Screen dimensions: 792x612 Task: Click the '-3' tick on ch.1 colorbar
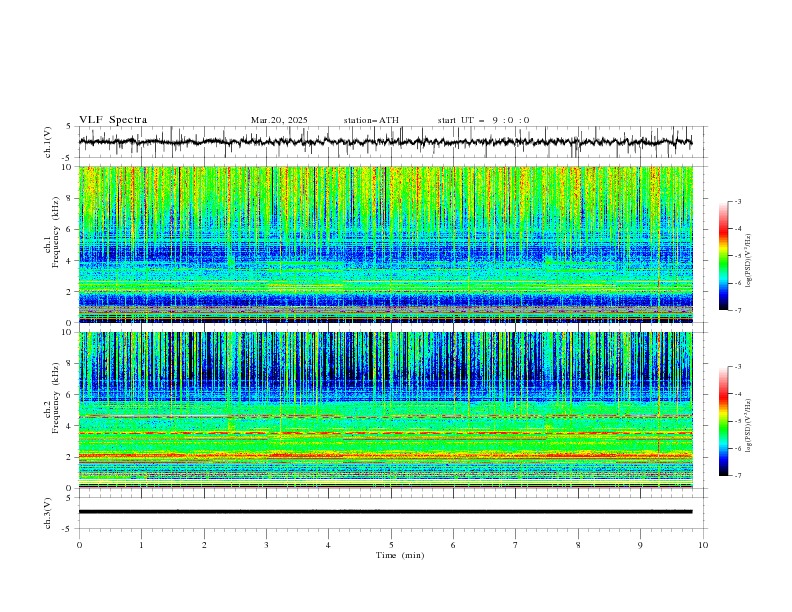coord(737,202)
